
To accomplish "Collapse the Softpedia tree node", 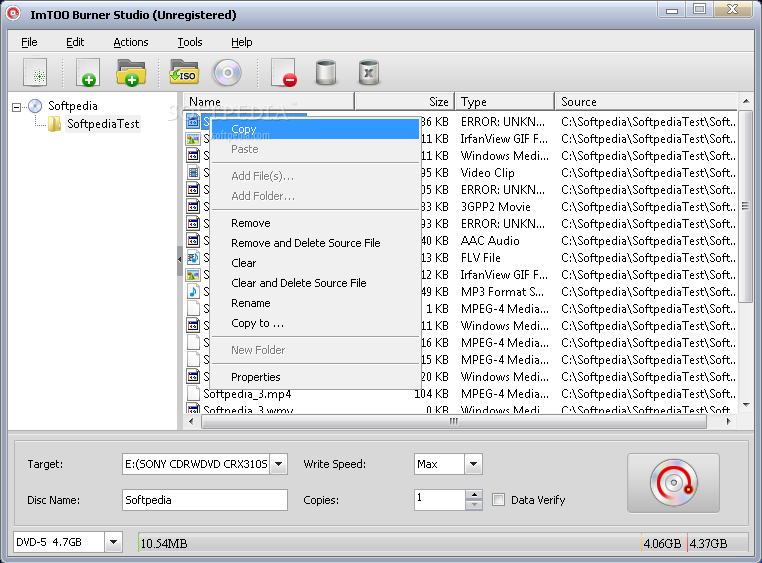I will tap(17, 107).
